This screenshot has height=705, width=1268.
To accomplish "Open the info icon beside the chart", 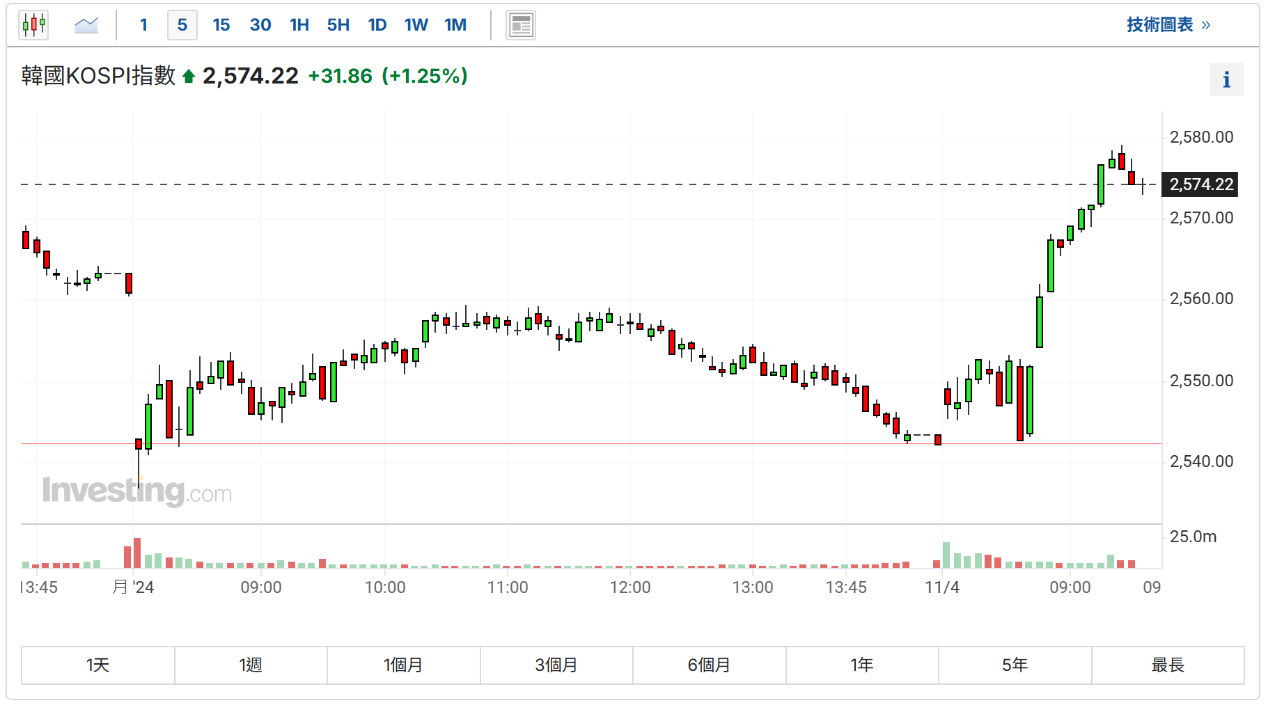I will (1226, 80).
